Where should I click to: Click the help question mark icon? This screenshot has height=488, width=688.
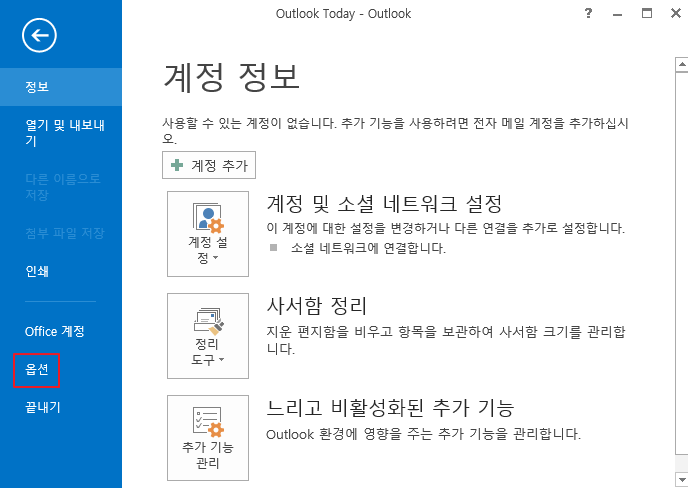(x=588, y=14)
